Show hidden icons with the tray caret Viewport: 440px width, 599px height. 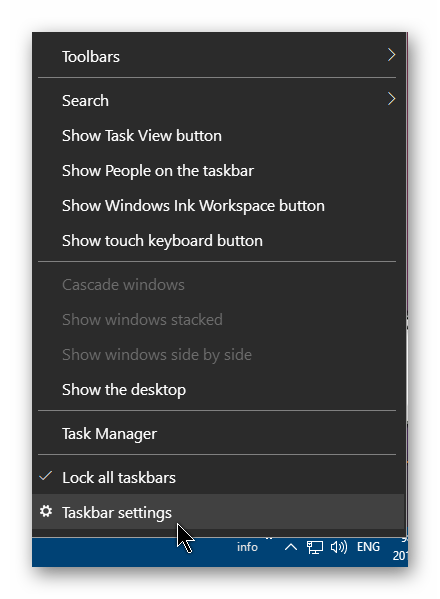click(x=291, y=547)
